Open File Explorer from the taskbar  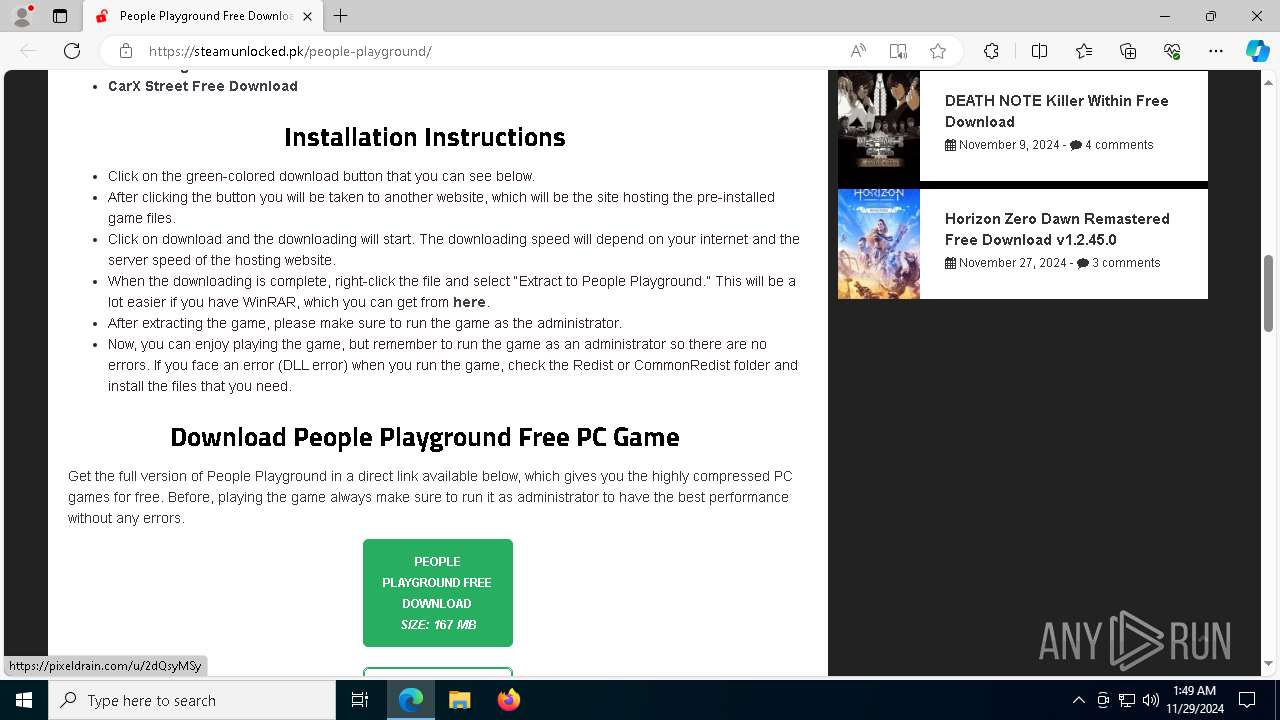[459, 700]
